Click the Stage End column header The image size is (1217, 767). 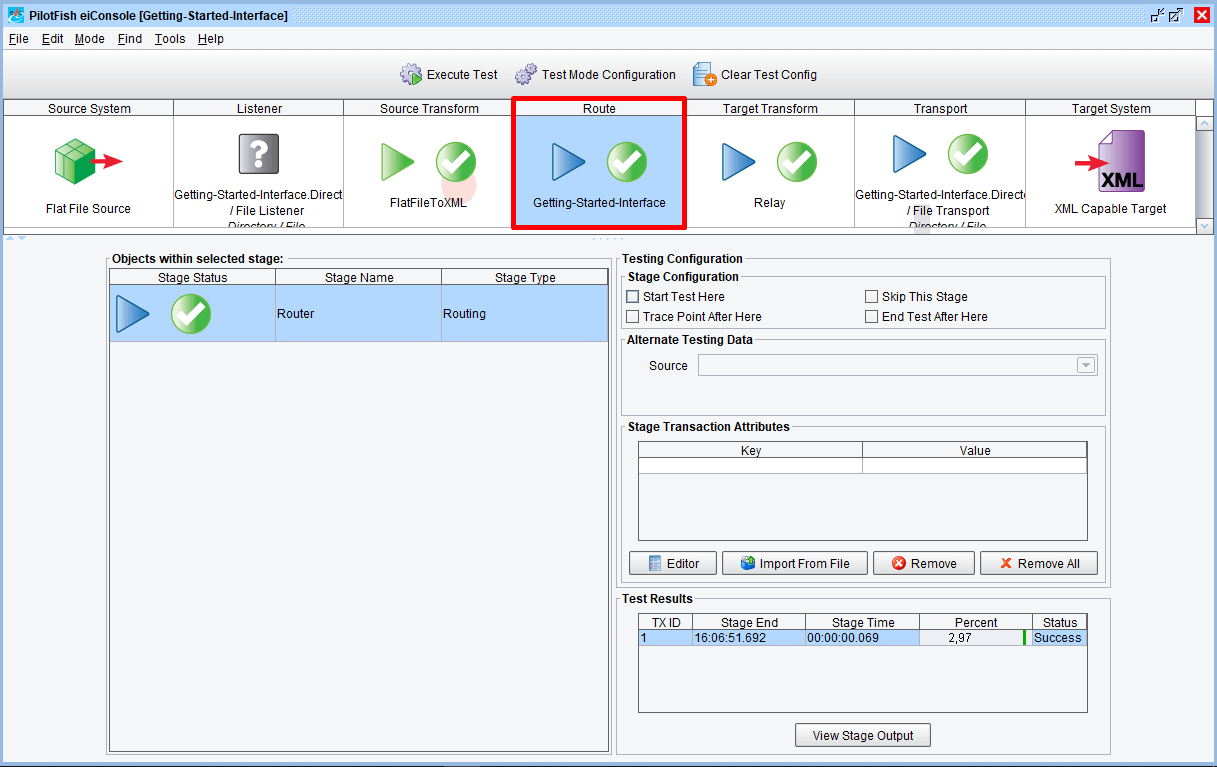[x=749, y=622]
